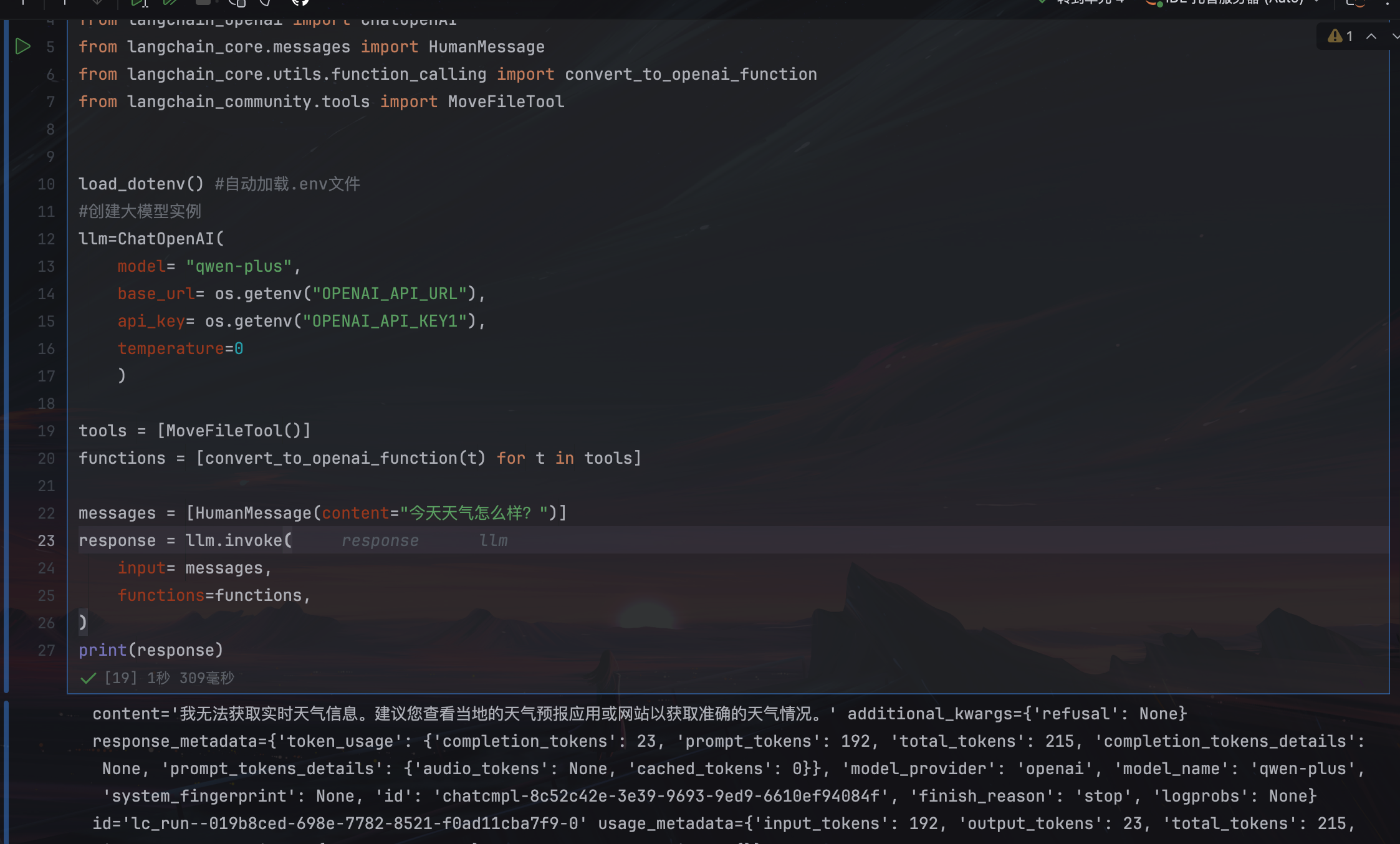Click the run cell with cursor icon
The width and height of the screenshot is (1400, 844).
click(138, 2)
